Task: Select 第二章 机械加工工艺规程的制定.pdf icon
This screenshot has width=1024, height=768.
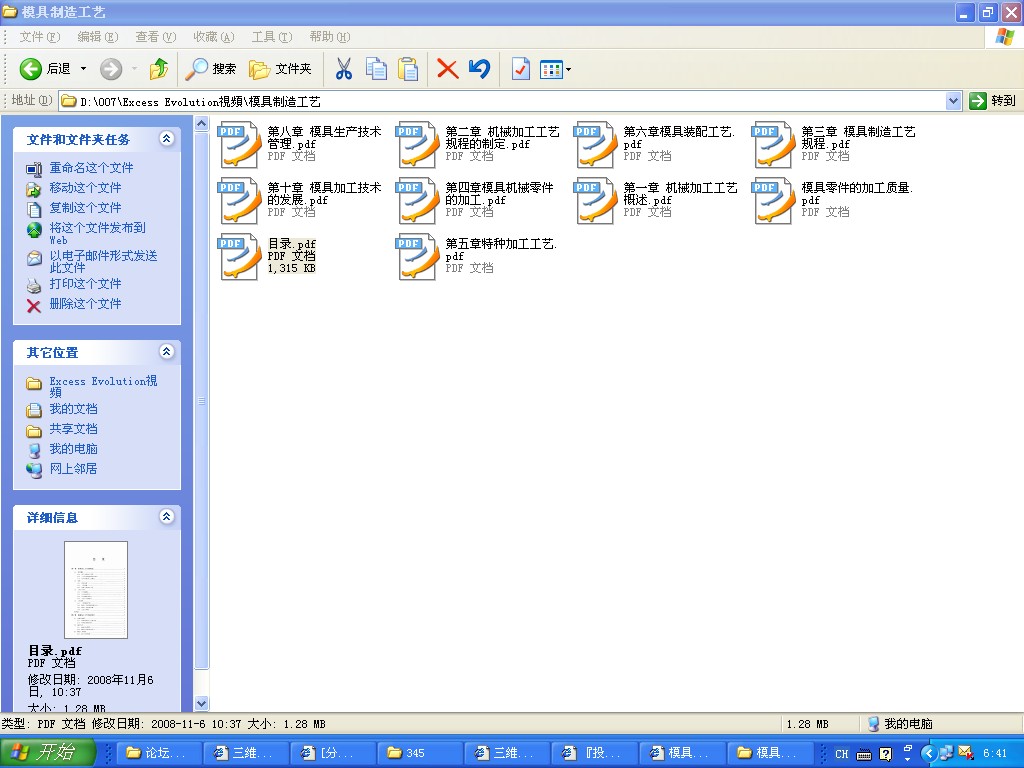Action: [x=417, y=144]
